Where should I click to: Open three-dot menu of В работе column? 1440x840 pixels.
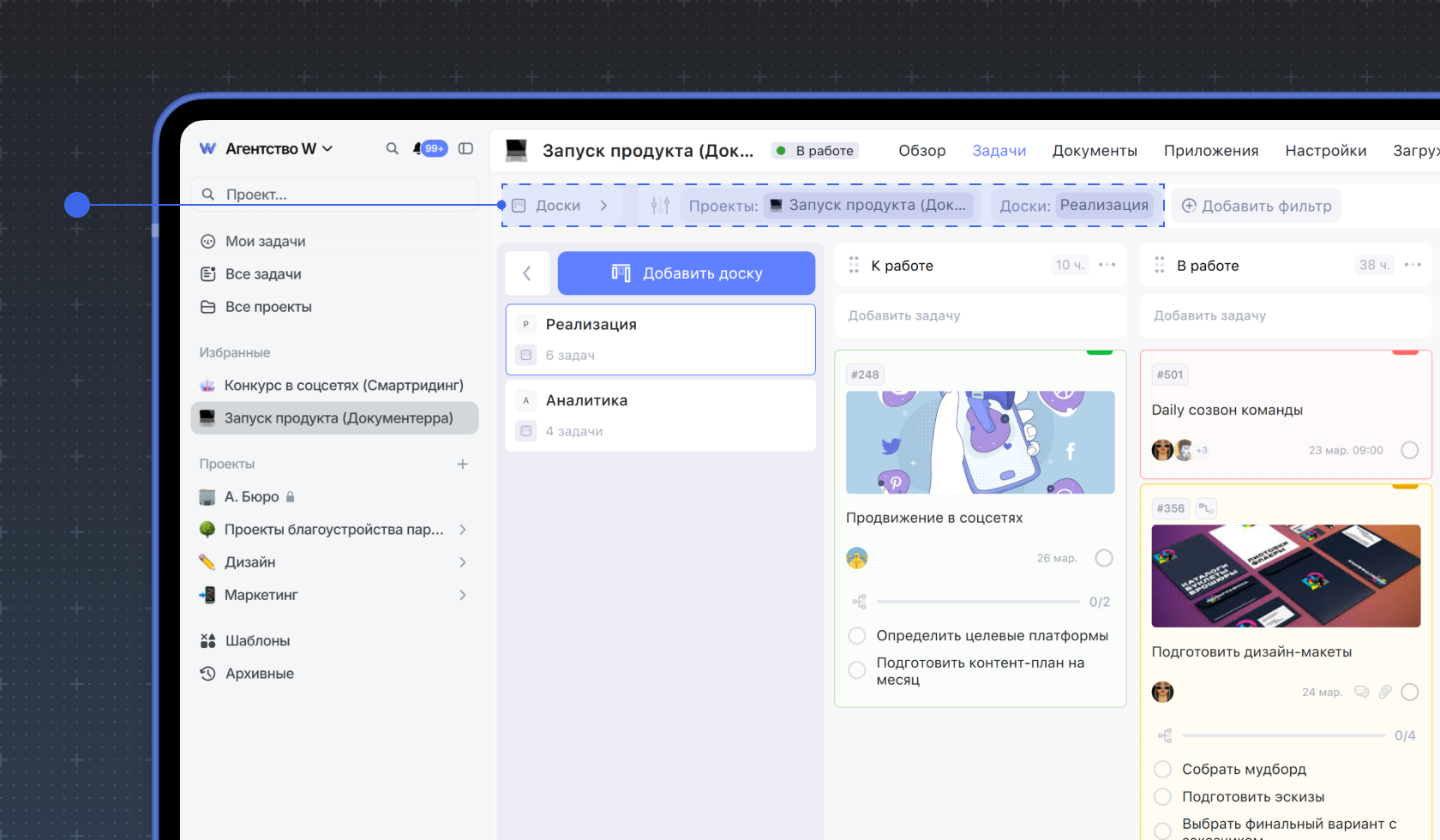(1413, 265)
